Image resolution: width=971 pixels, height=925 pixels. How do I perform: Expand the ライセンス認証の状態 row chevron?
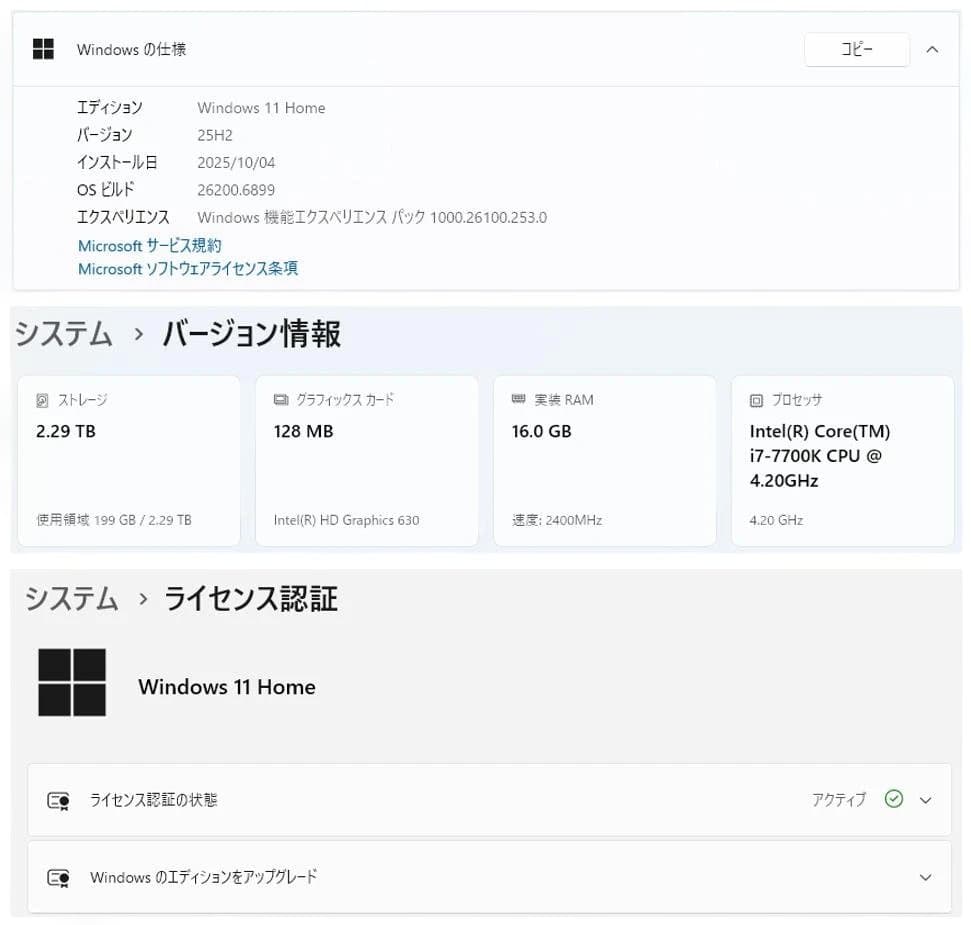tap(925, 800)
